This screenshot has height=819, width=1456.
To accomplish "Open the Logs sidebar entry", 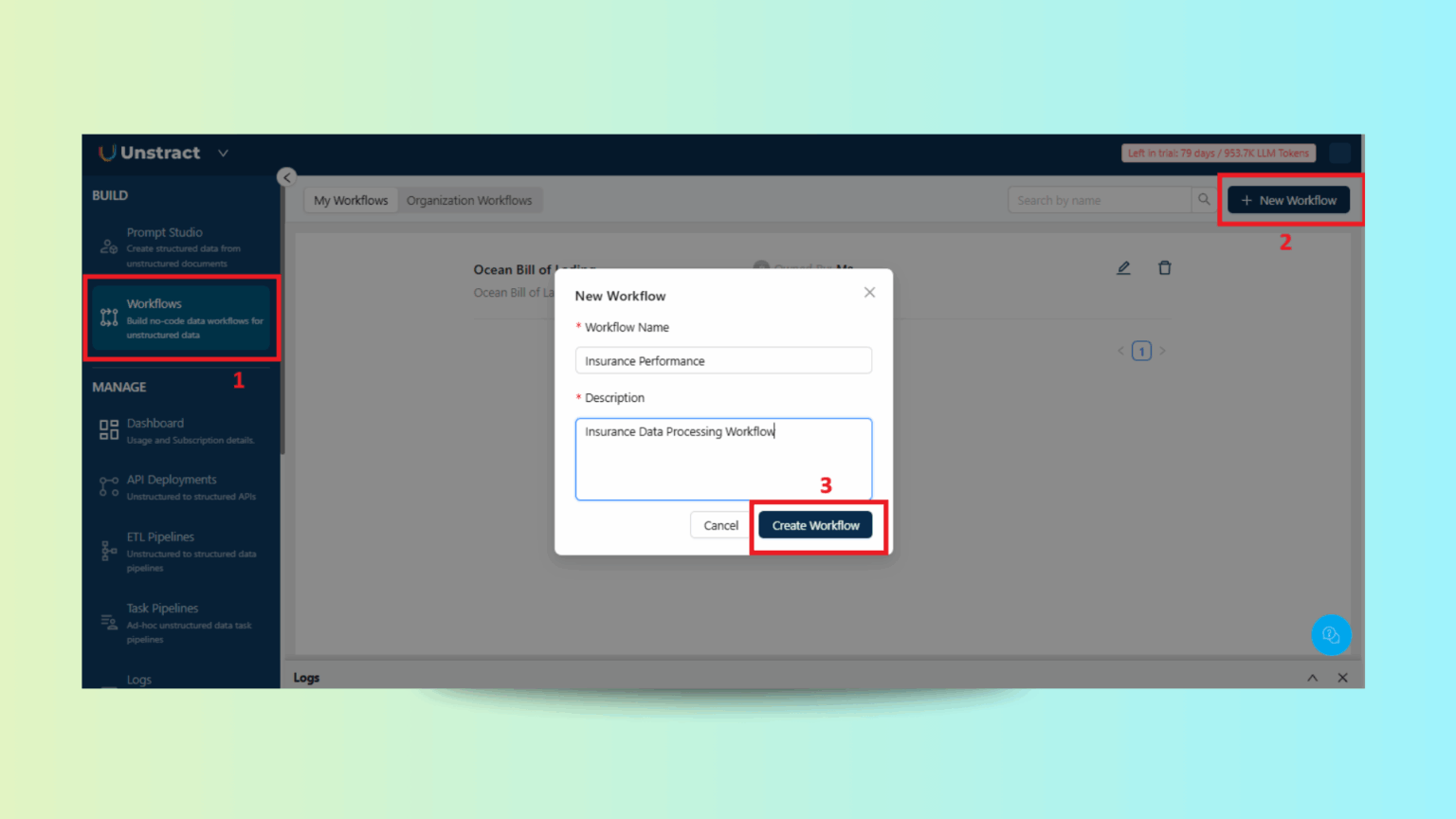I will (x=138, y=679).
